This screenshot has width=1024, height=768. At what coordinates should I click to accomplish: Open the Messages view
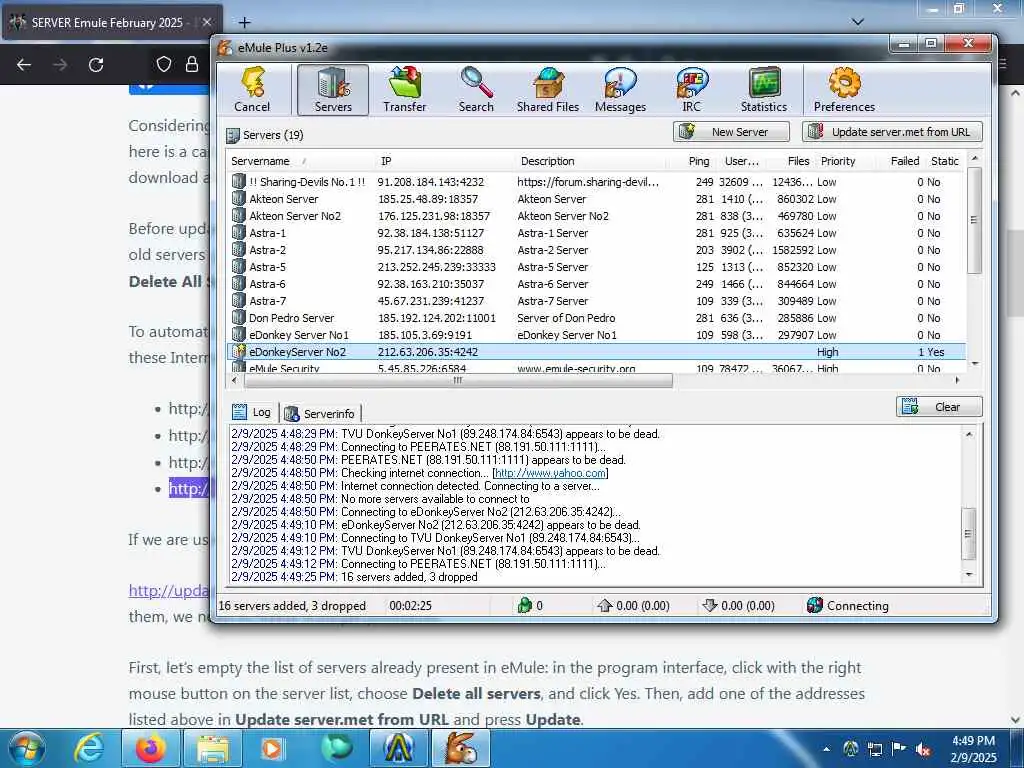point(620,90)
